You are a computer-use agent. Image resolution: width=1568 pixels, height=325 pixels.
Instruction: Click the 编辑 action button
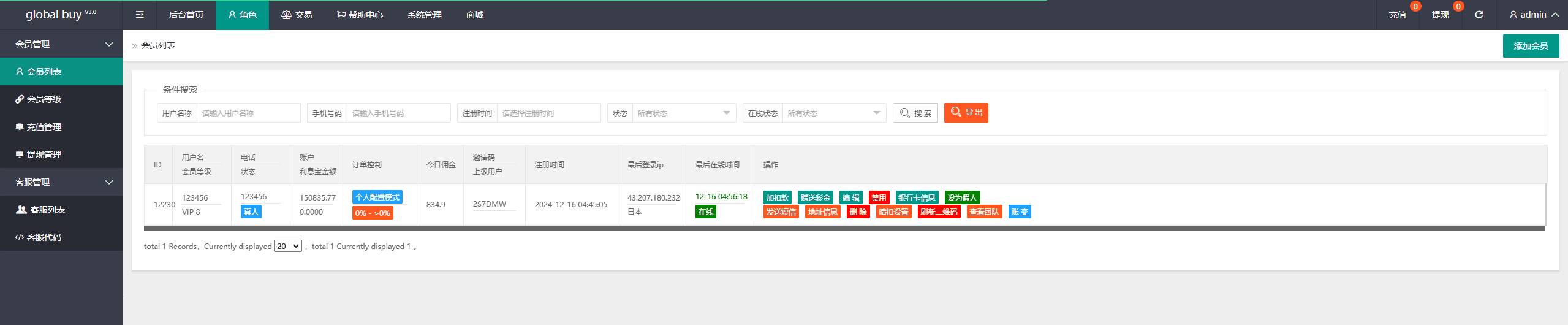(851, 197)
